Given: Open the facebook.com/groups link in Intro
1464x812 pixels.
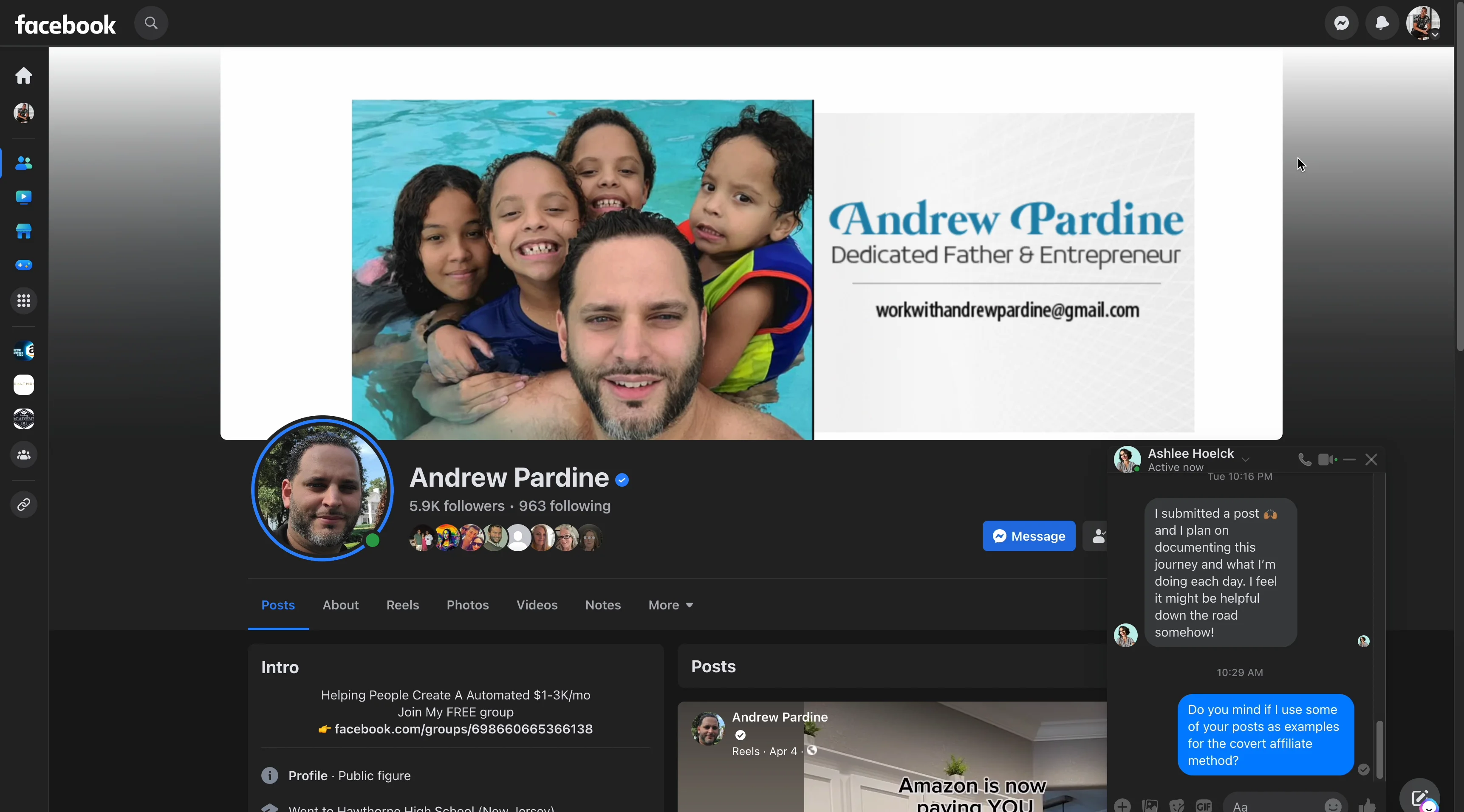Looking at the screenshot, I should pyautogui.click(x=463, y=729).
